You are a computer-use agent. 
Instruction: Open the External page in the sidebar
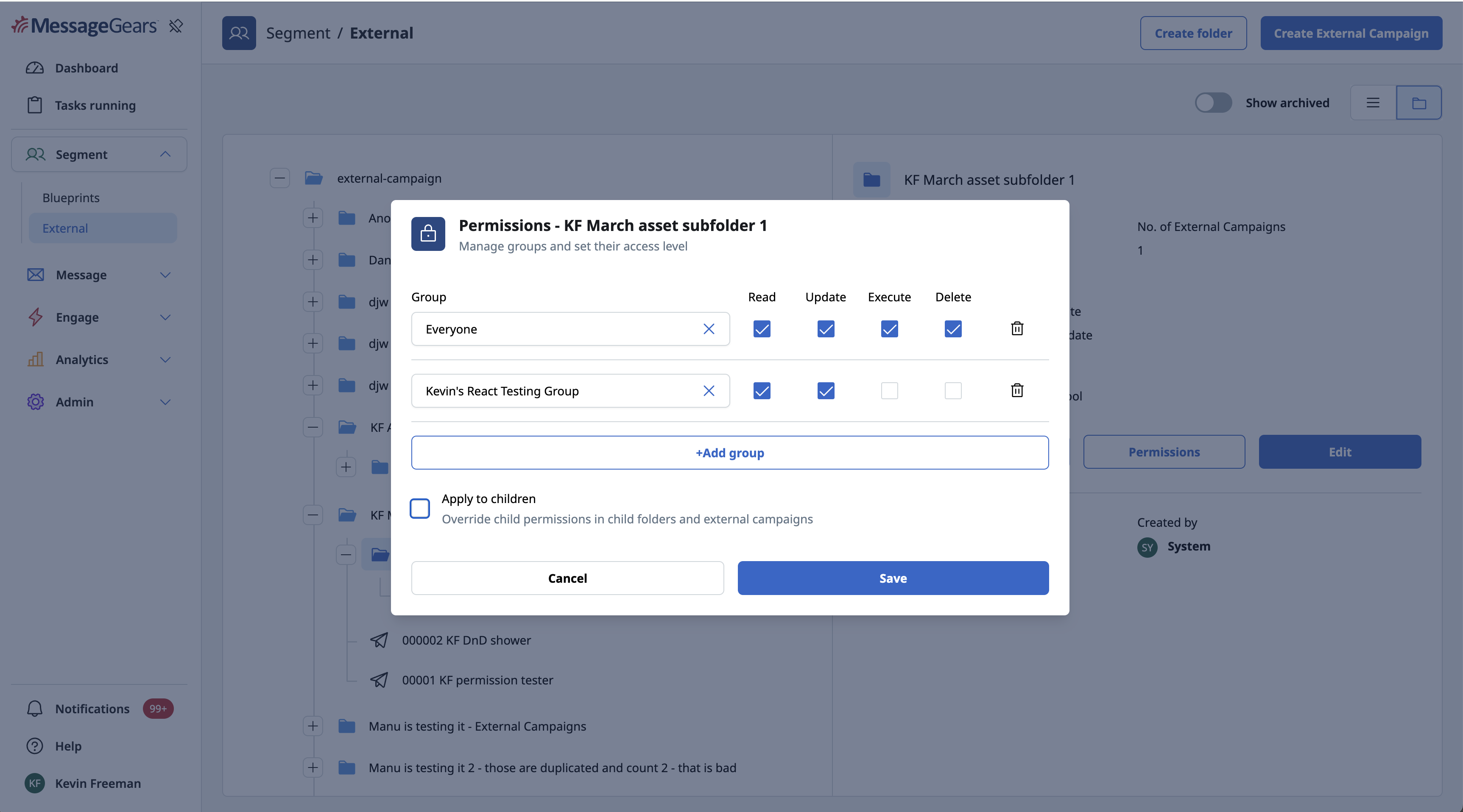pyautogui.click(x=65, y=228)
